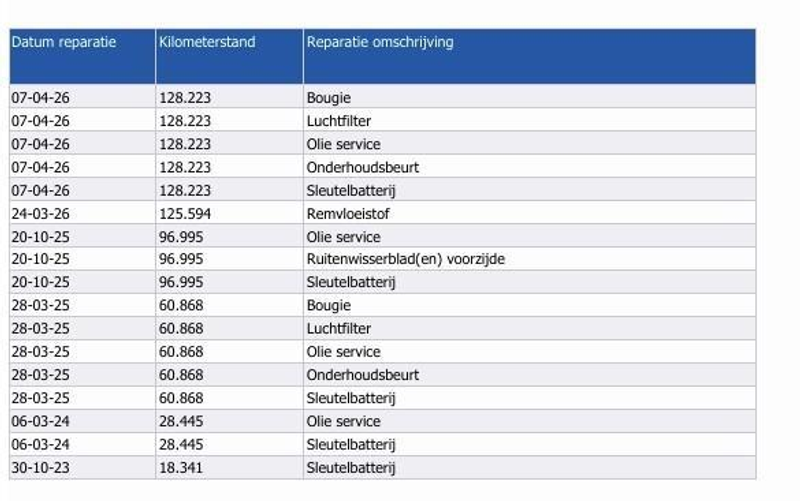Select the Luchtfilter row dated 07-04-26
The width and height of the screenshot is (800, 501).
[383, 120]
